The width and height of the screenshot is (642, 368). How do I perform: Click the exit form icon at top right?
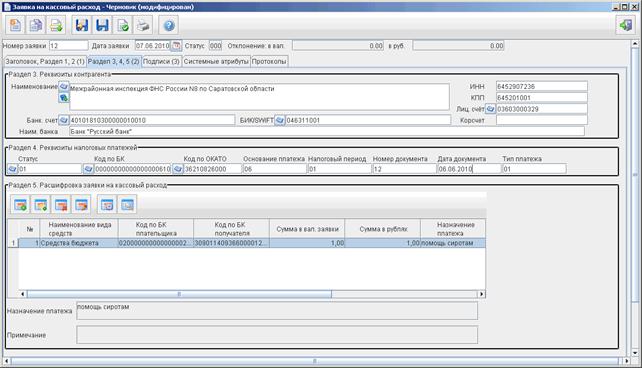[626, 25]
